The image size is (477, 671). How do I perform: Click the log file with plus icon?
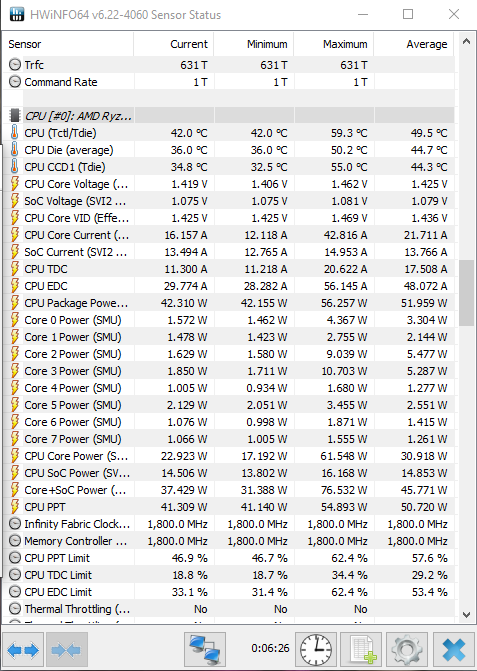pos(363,650)
